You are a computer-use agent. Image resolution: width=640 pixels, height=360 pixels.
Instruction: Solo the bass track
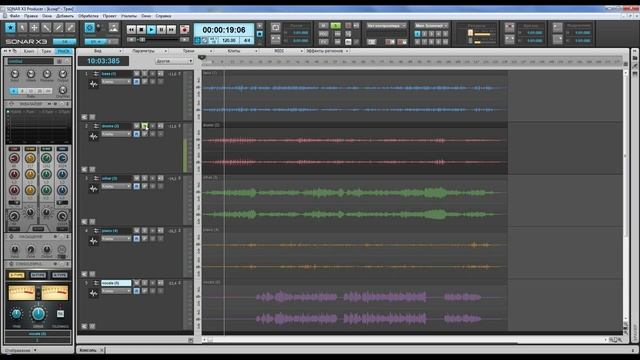144,73
